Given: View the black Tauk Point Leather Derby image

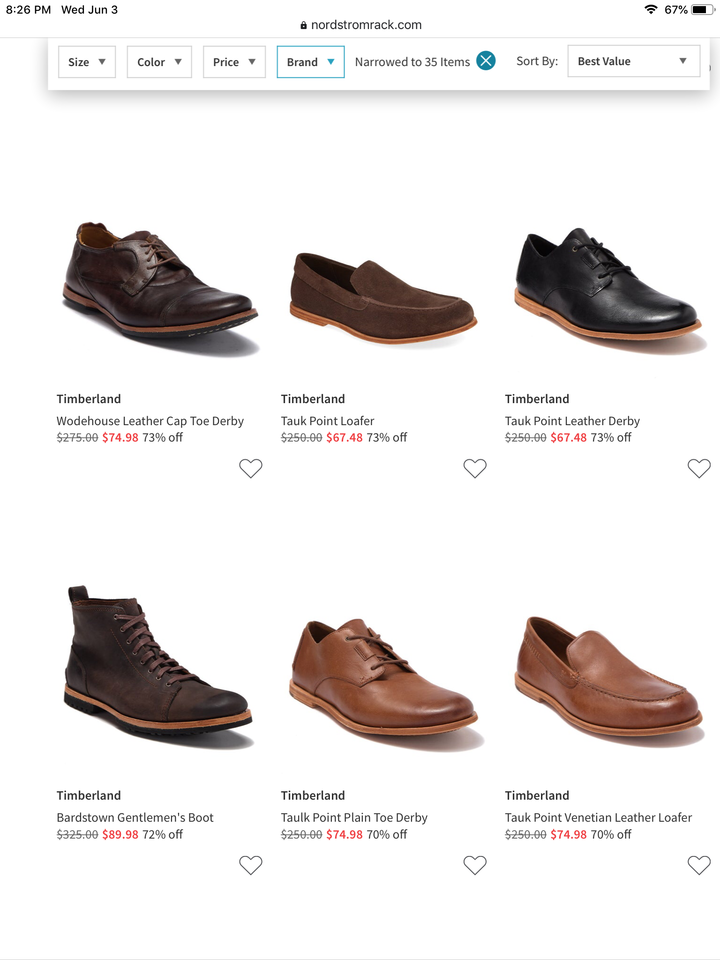Looking at the screenshot, I should pyautogui.click(x=607, y=285).
